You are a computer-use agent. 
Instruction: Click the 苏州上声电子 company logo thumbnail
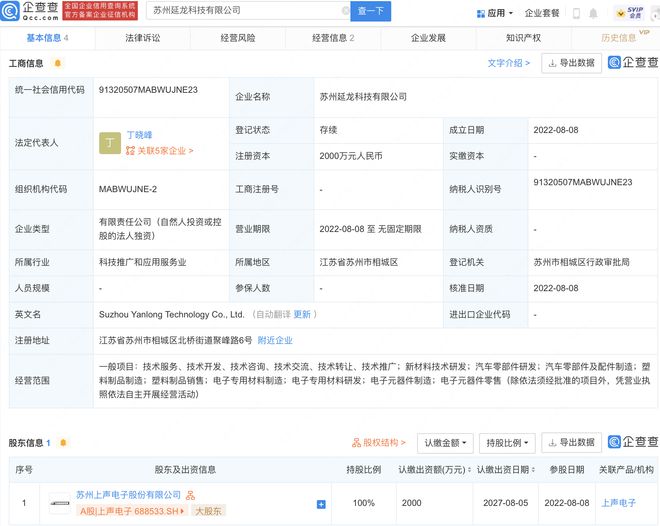click(59, 503)
